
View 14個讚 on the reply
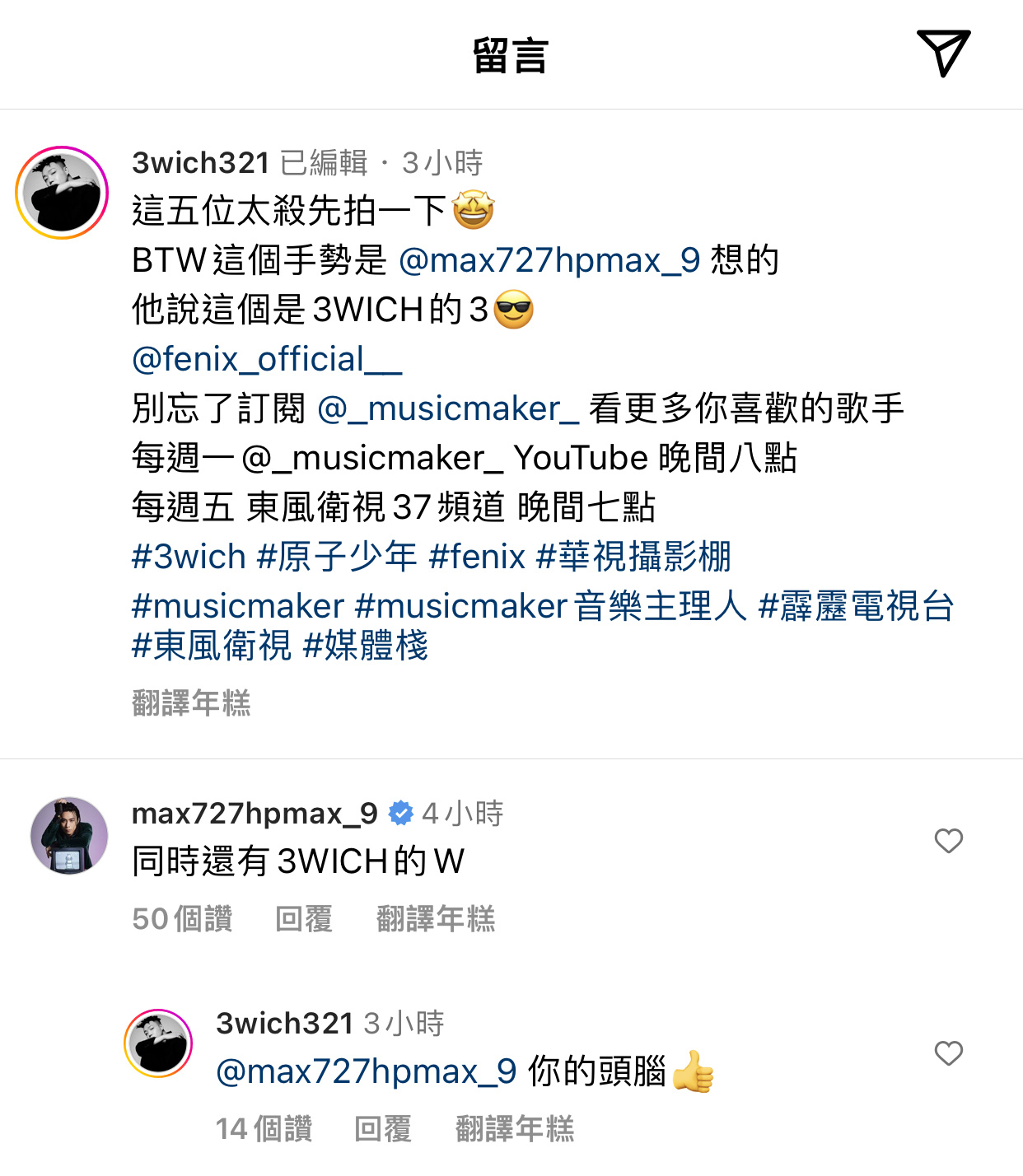coord(264,1128)
